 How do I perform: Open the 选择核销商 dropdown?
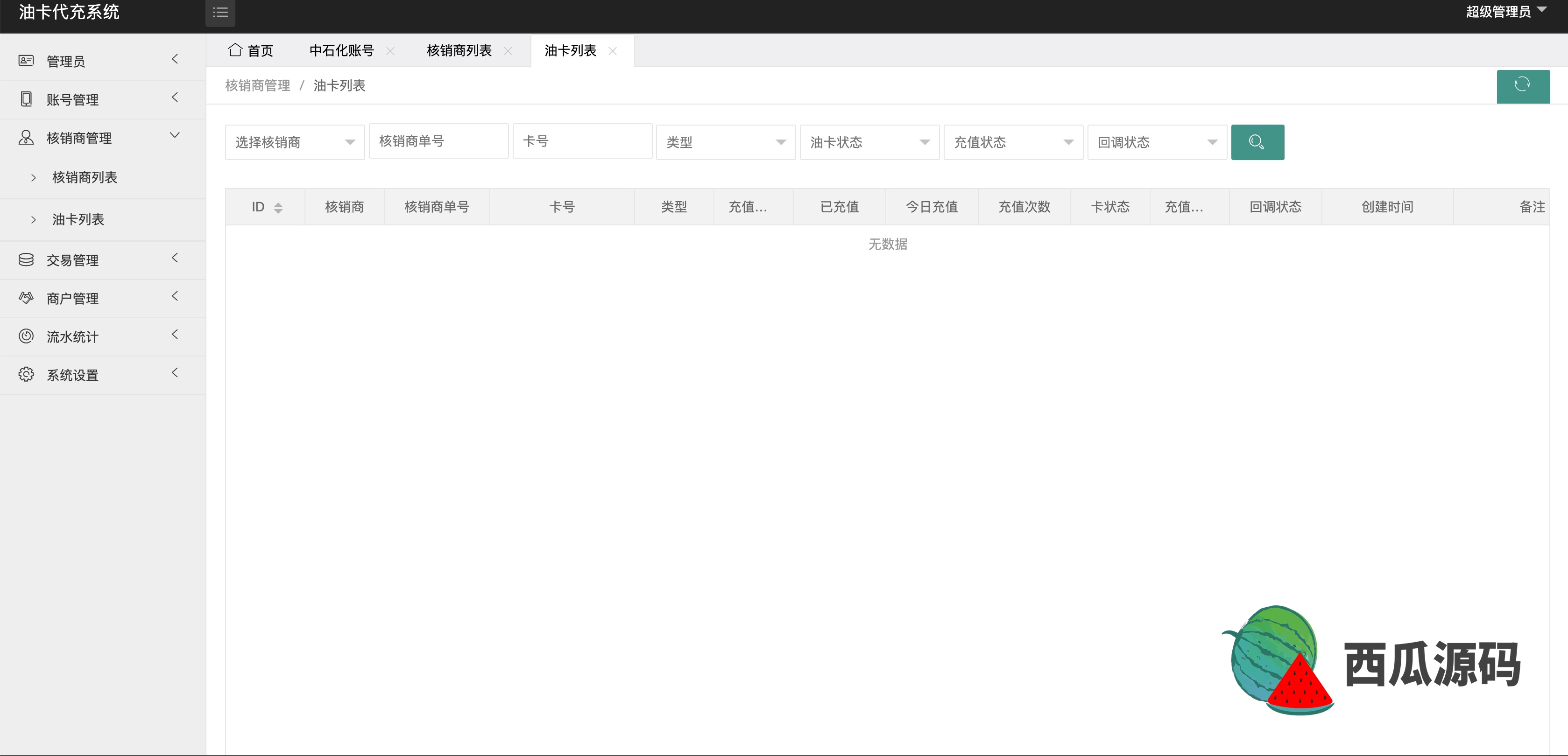tap(295, 142)
